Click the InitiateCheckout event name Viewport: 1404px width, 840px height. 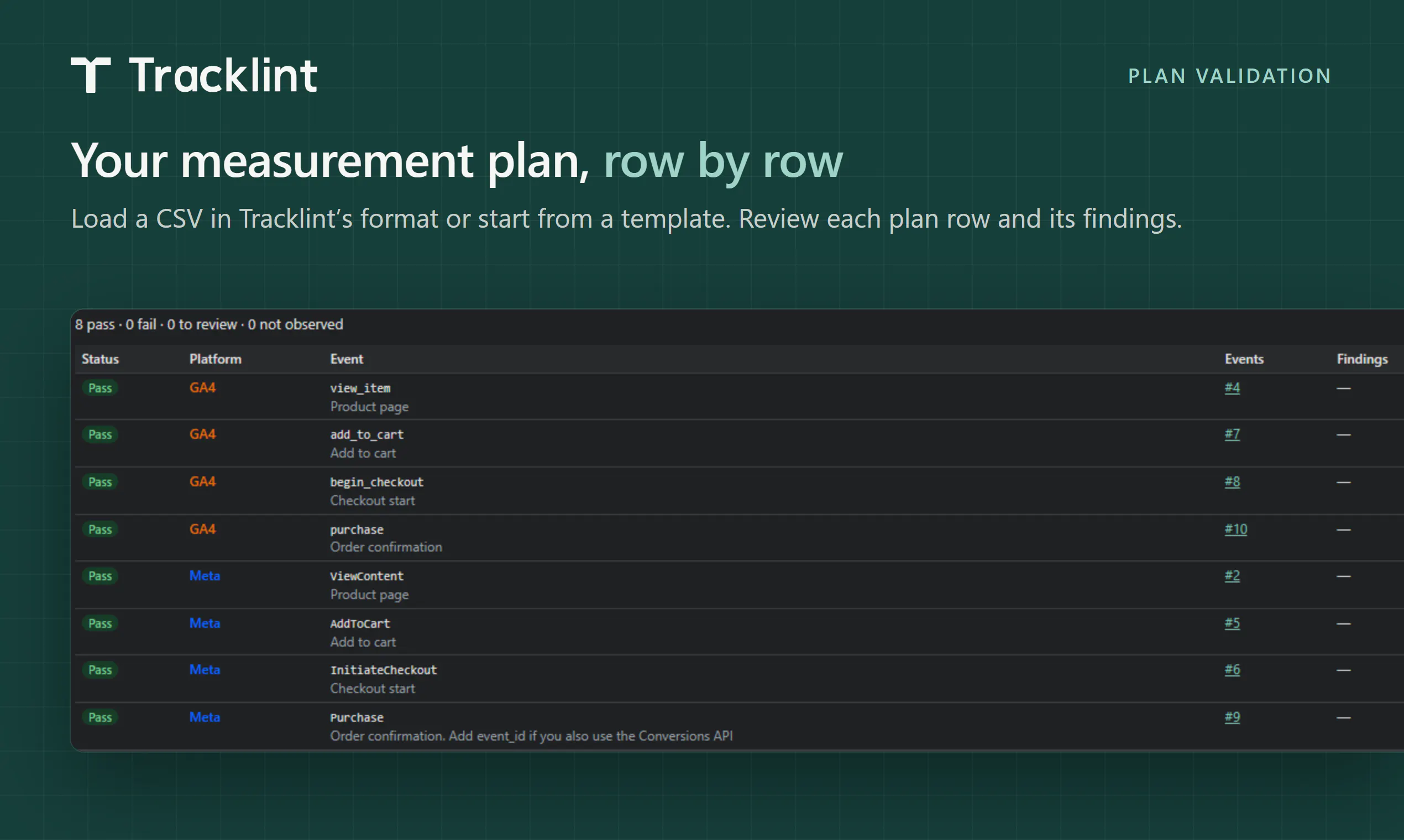pos(383,670)
